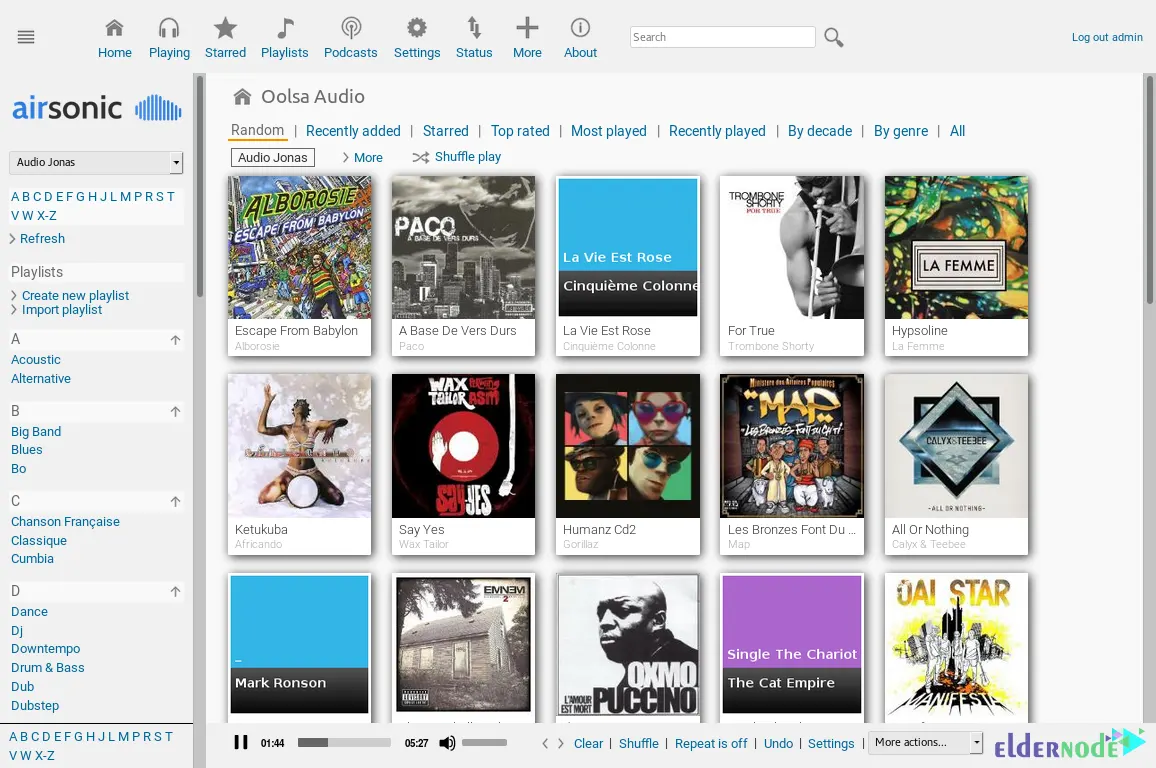Open the More actions dropdown
The width and height of the screenshot is (1156, 768).
(925, 742)
